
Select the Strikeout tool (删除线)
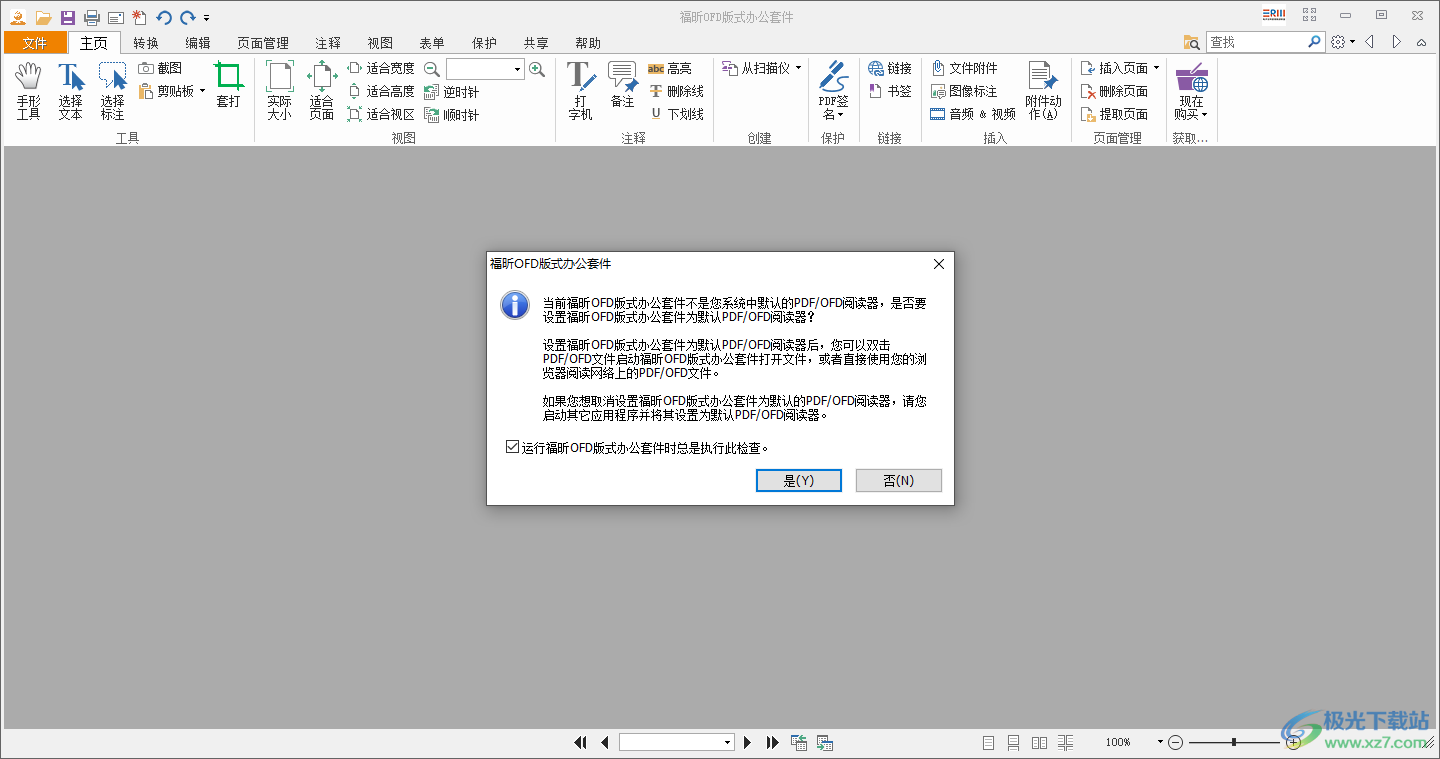click(x=676, y=91)
